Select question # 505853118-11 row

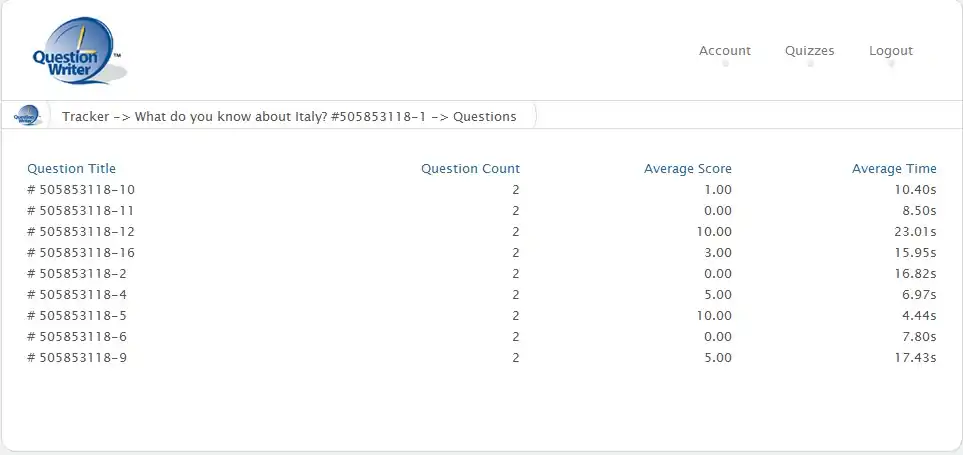coord(81,210)
